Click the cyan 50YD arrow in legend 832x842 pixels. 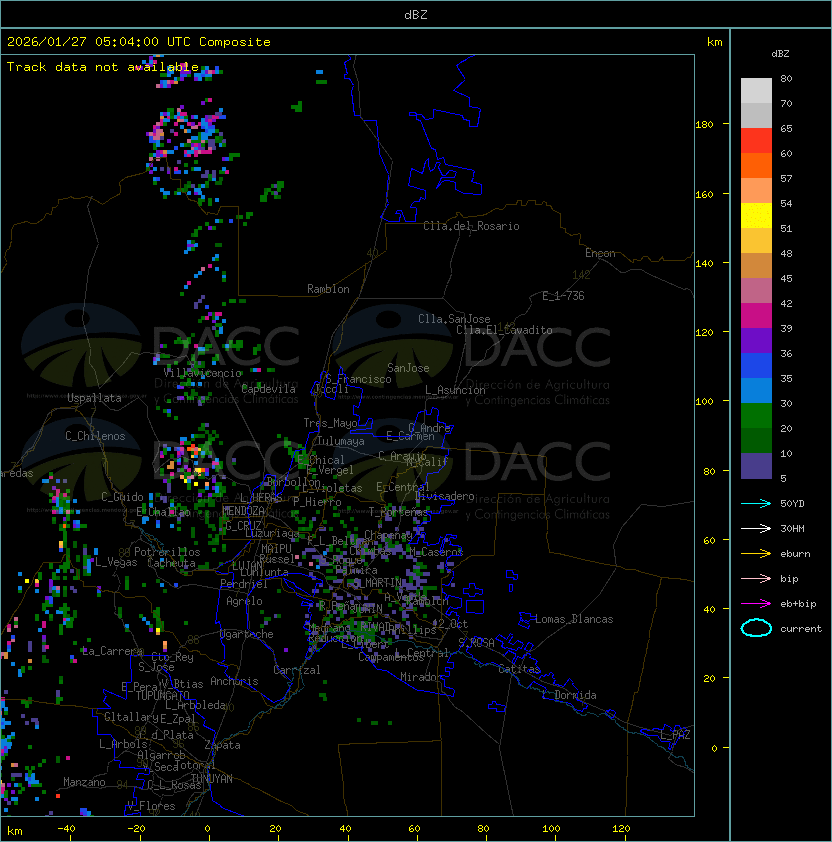point(756,503)
